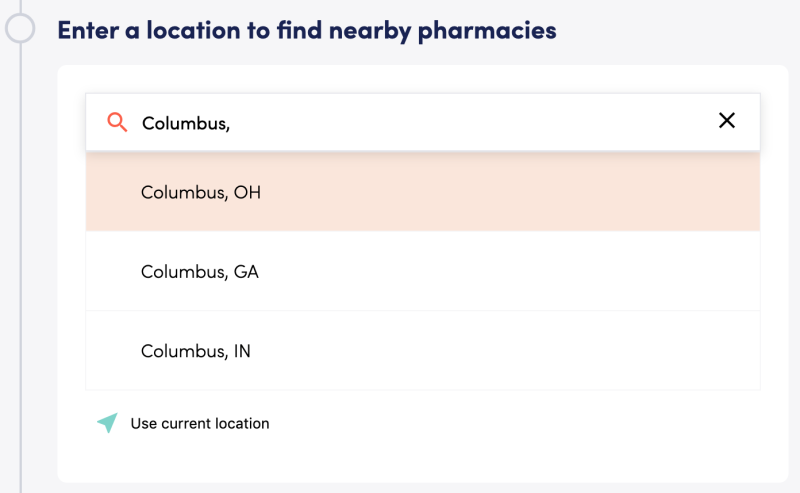Click the word "pharmacies" in the heading
This screenshot has height=493, width=800.
click(488, 31)
